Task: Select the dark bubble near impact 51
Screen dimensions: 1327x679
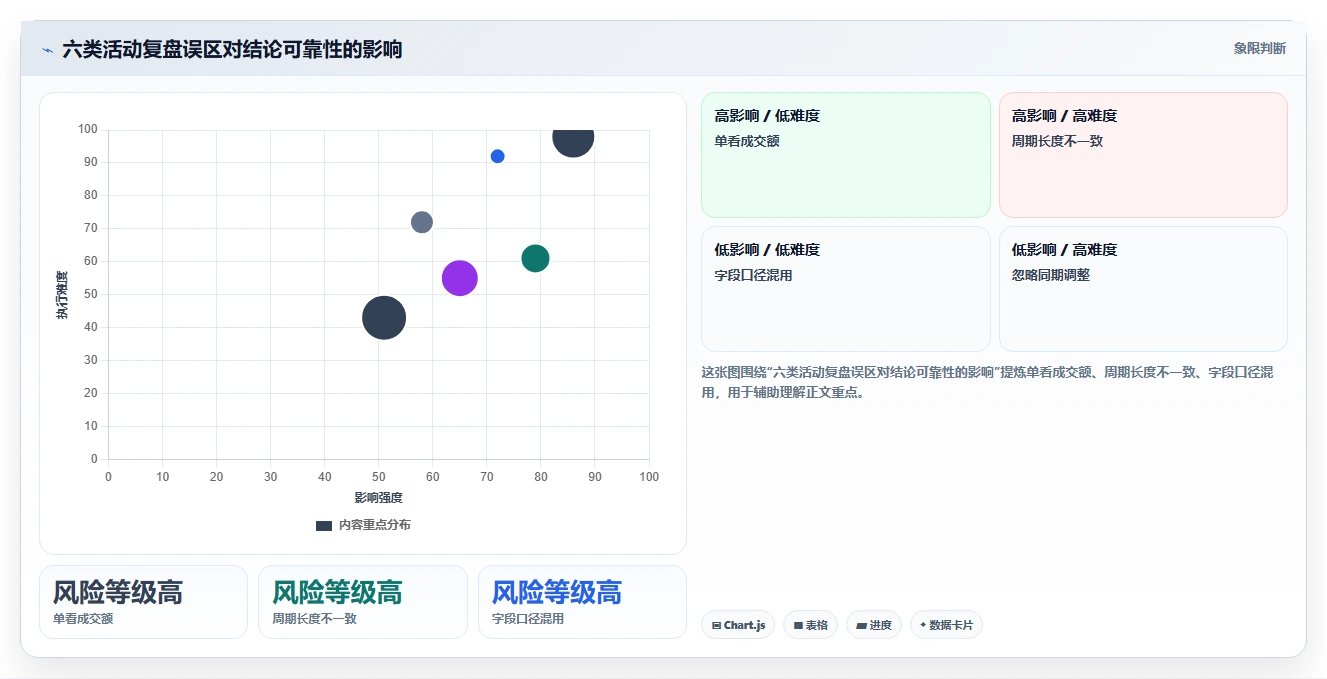Action: [x=384, y=318]
